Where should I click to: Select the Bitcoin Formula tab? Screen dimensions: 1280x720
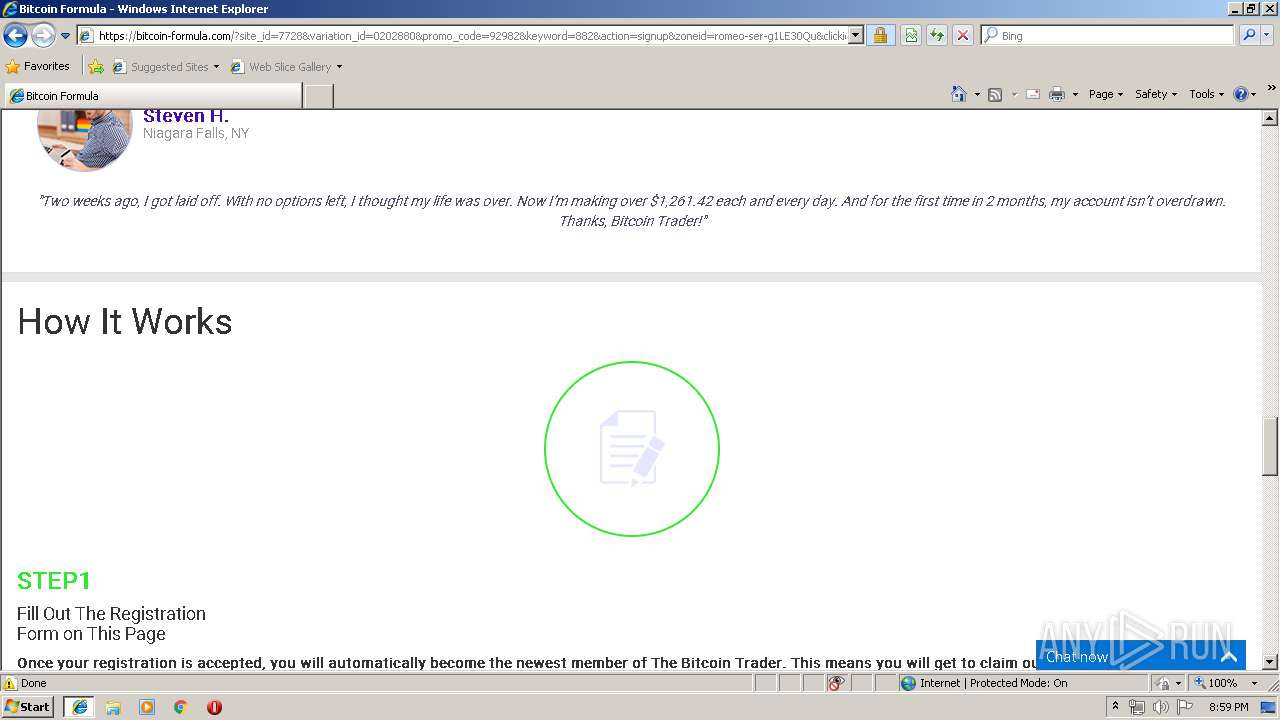pos(152,96)
